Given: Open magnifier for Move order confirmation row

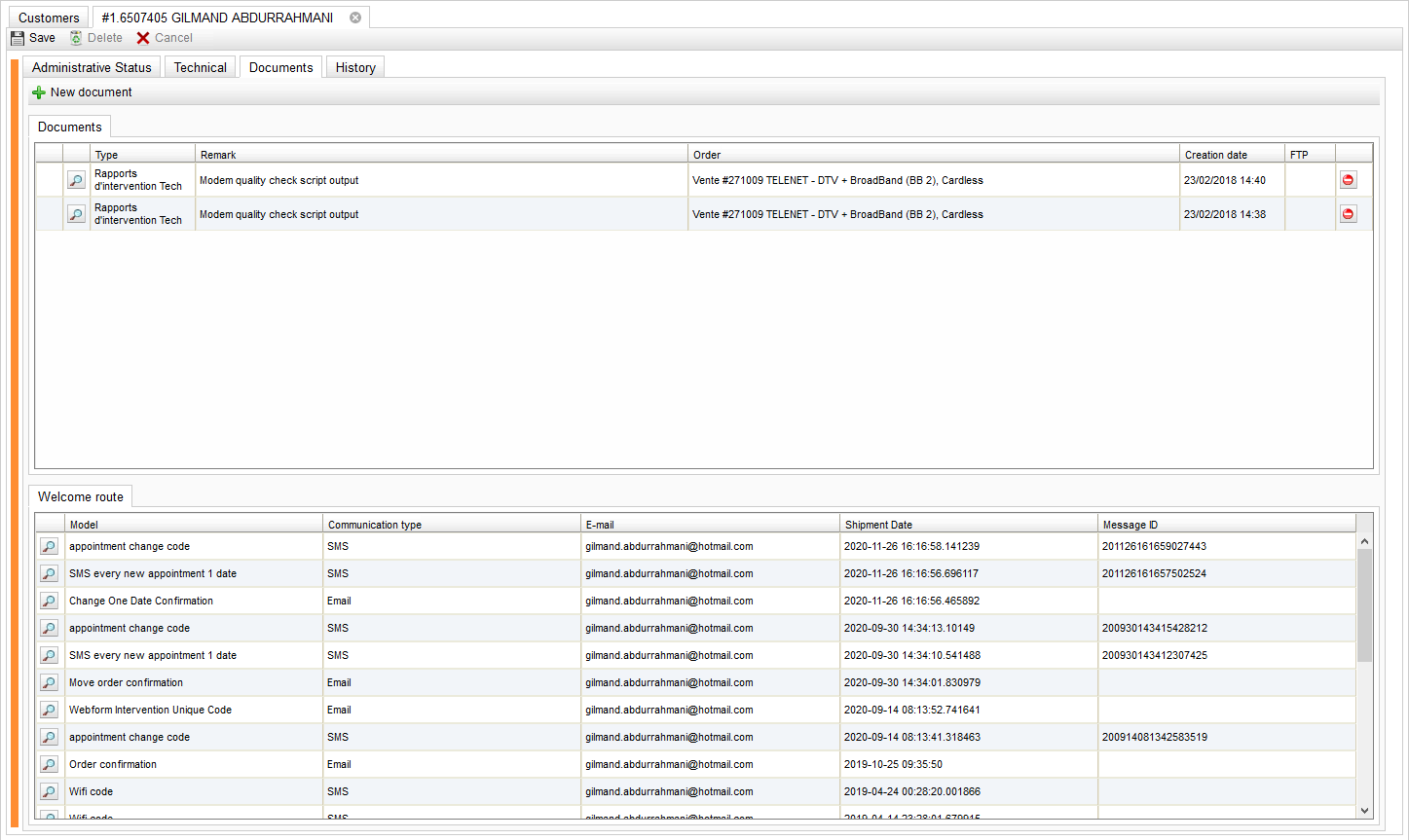Looking at the screenshot, I should click(49, 682).
